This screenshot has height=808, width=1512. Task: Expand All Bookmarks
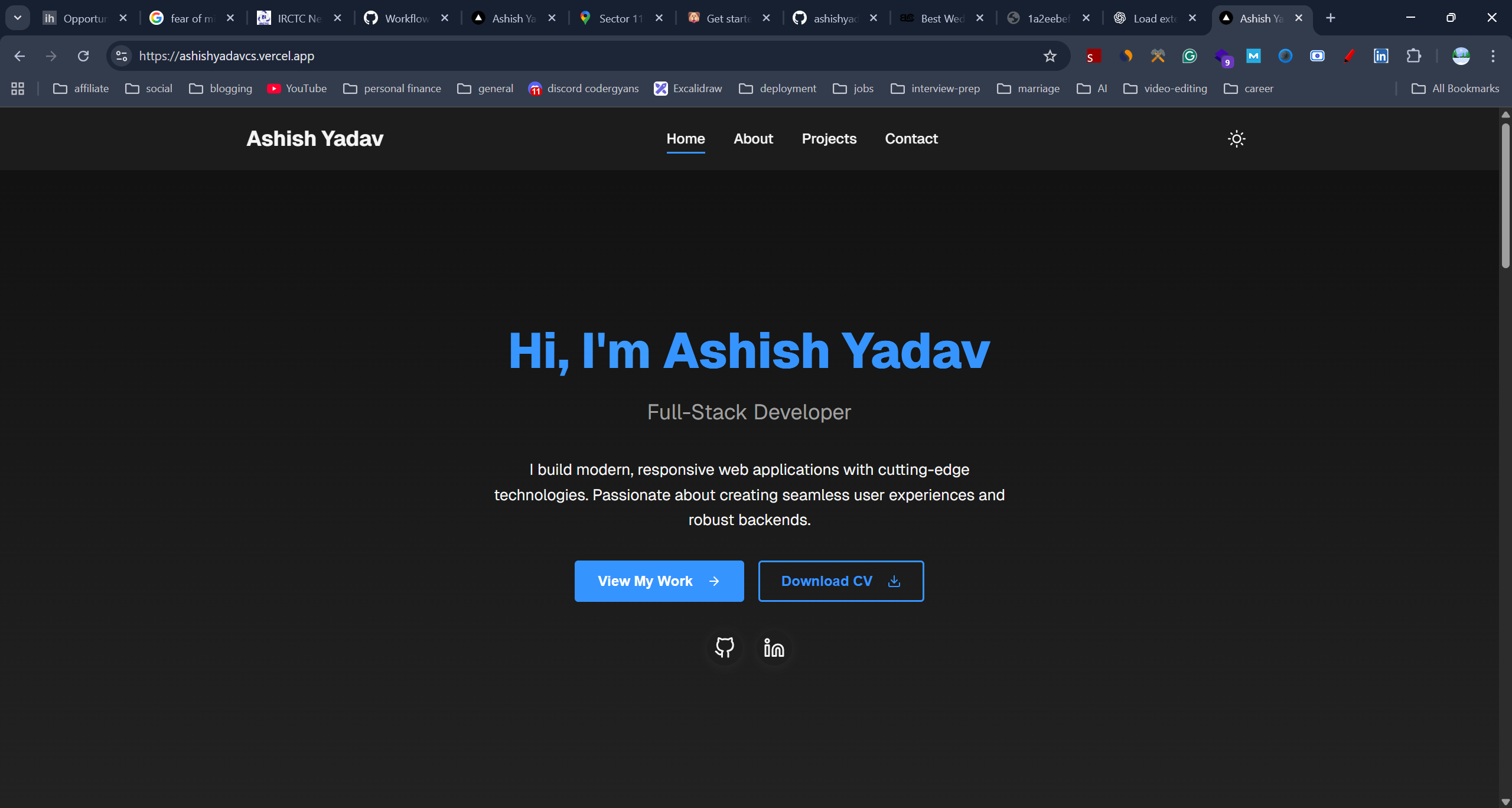(1455, 88)
